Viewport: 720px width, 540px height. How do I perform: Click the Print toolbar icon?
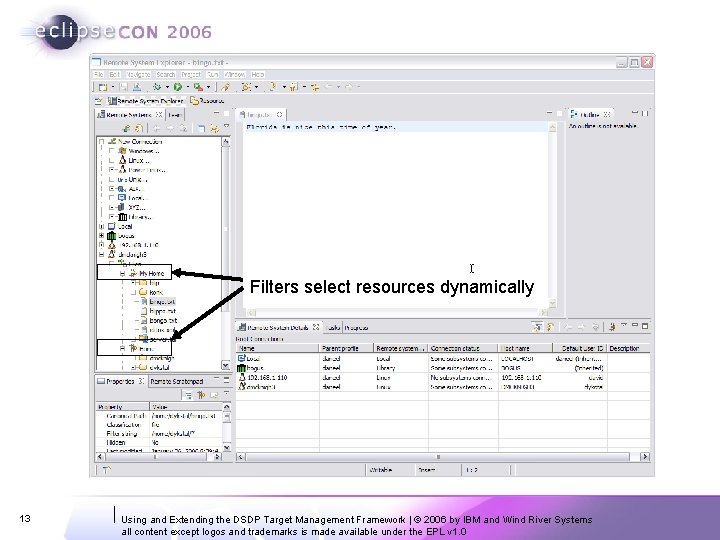[137, 87]
